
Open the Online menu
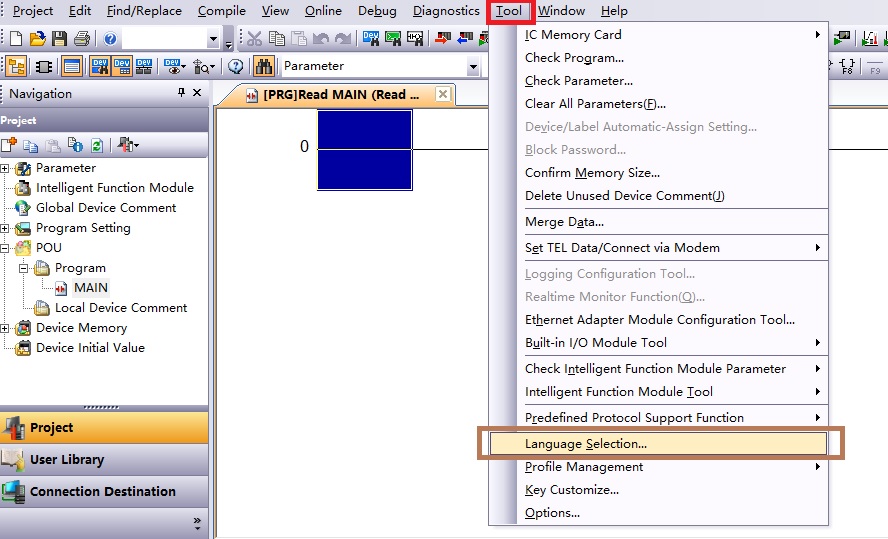[x=323, y=11]
